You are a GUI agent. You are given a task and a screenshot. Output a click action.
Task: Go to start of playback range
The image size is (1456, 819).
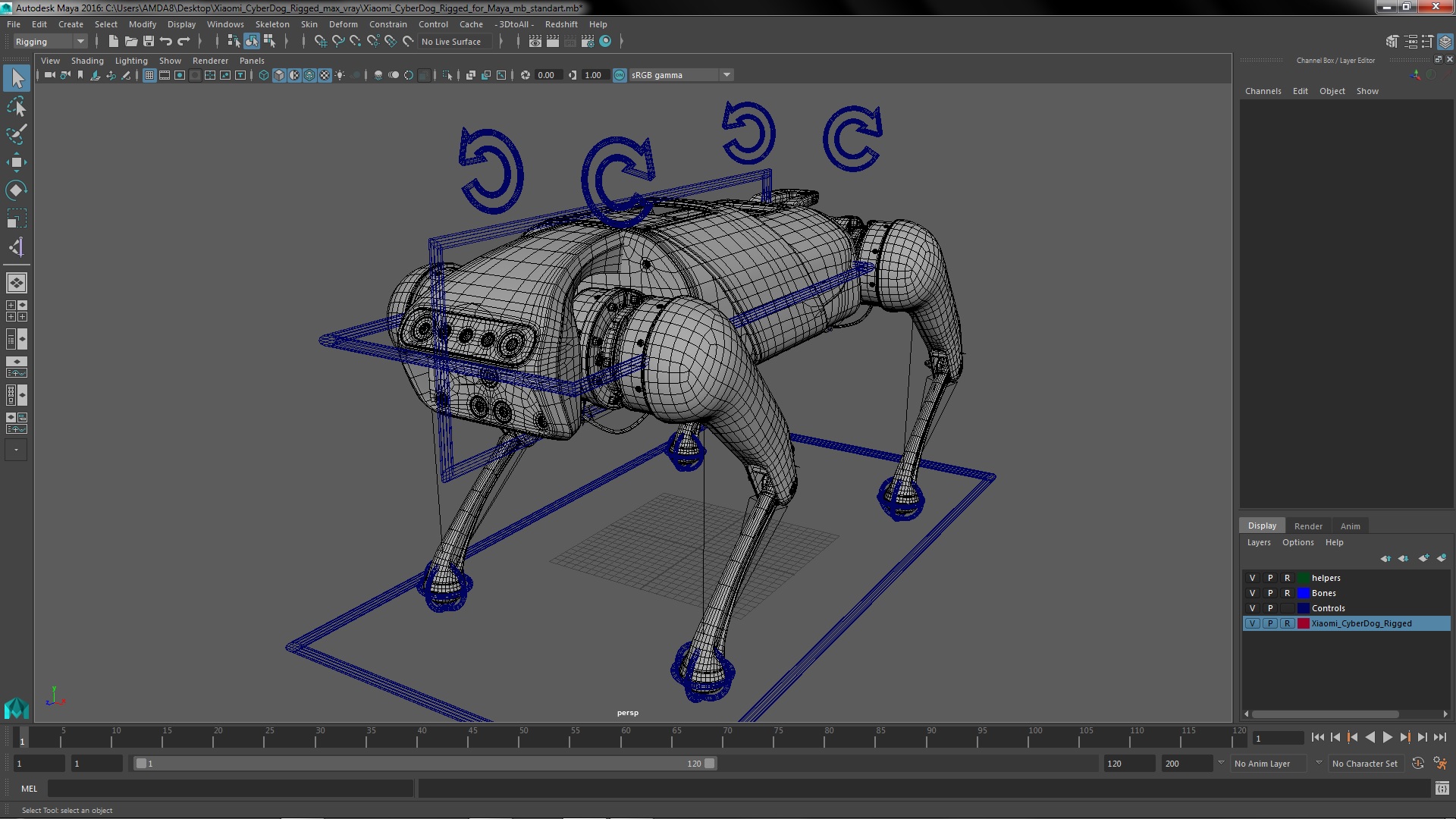[x=1317, y=738]
